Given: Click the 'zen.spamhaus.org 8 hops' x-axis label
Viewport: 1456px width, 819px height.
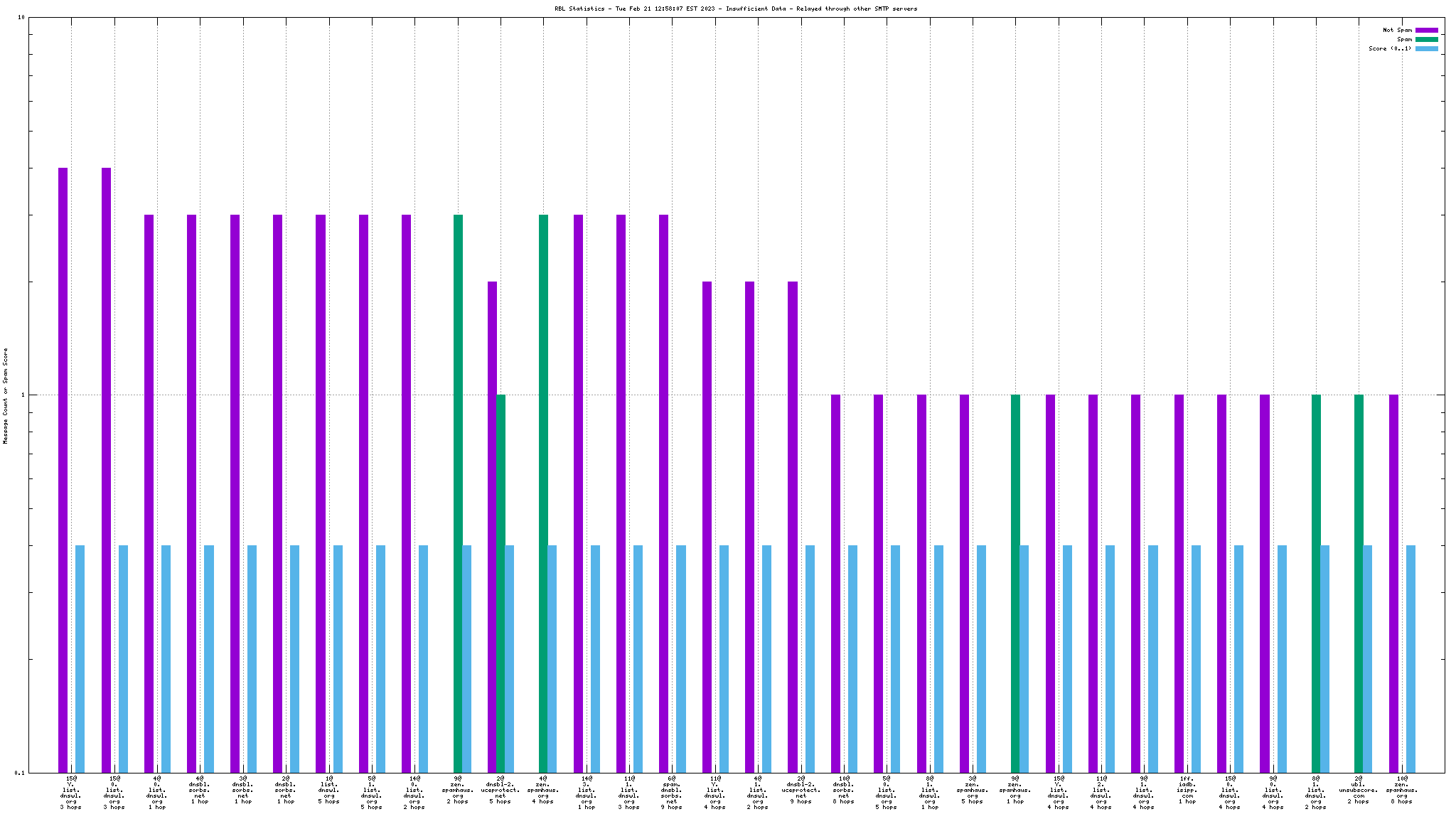Looking at the screenshot, I should [1401, 790].
